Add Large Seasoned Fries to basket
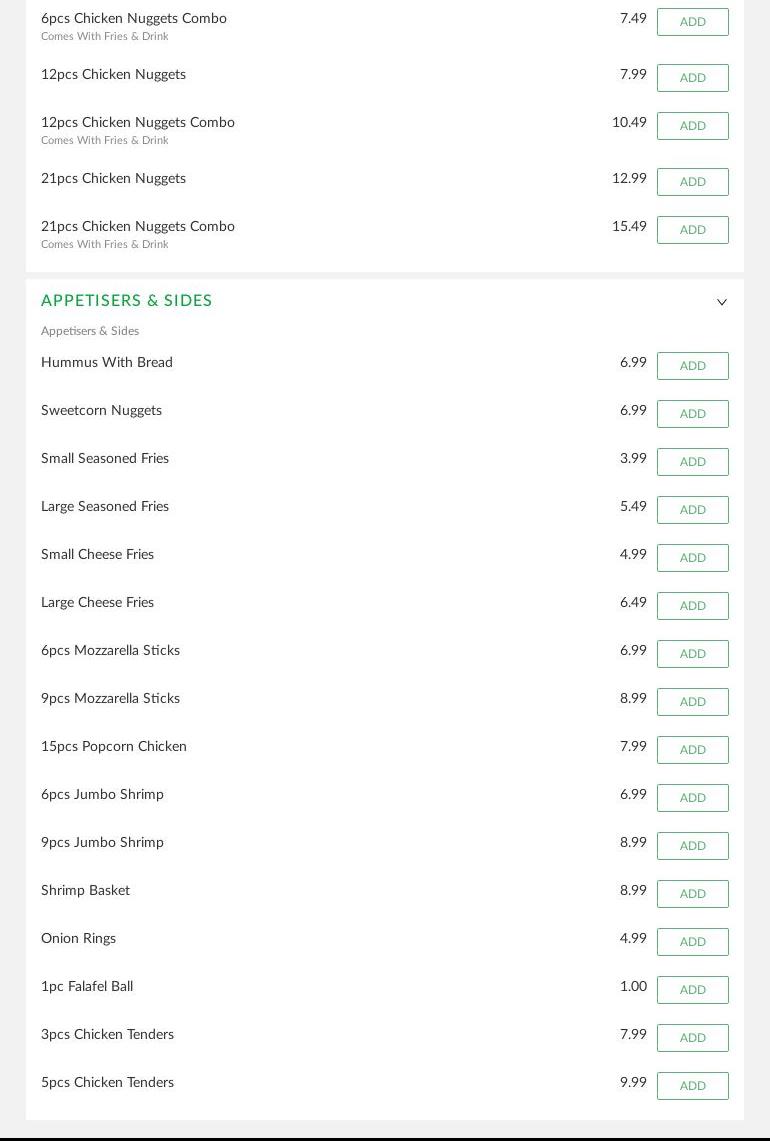 [692, 510]
